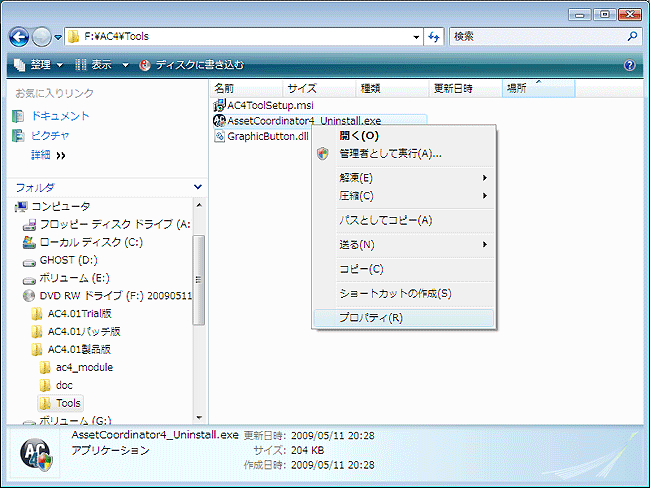This screenshot has height=488, width=650.
Task: Click the ドキュメント favorite link icon
Action: click(19, 116)
